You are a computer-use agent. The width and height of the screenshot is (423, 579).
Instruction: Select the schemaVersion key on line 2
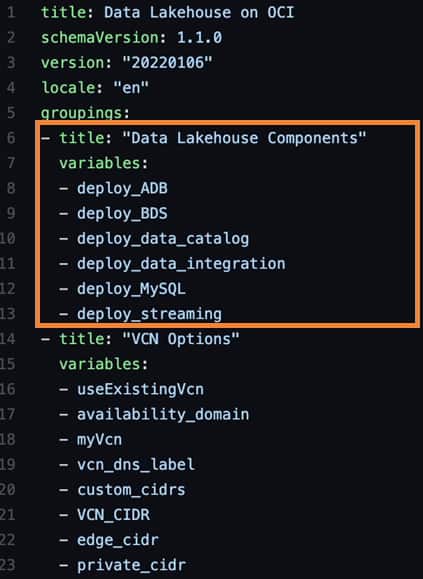(100, 38)
